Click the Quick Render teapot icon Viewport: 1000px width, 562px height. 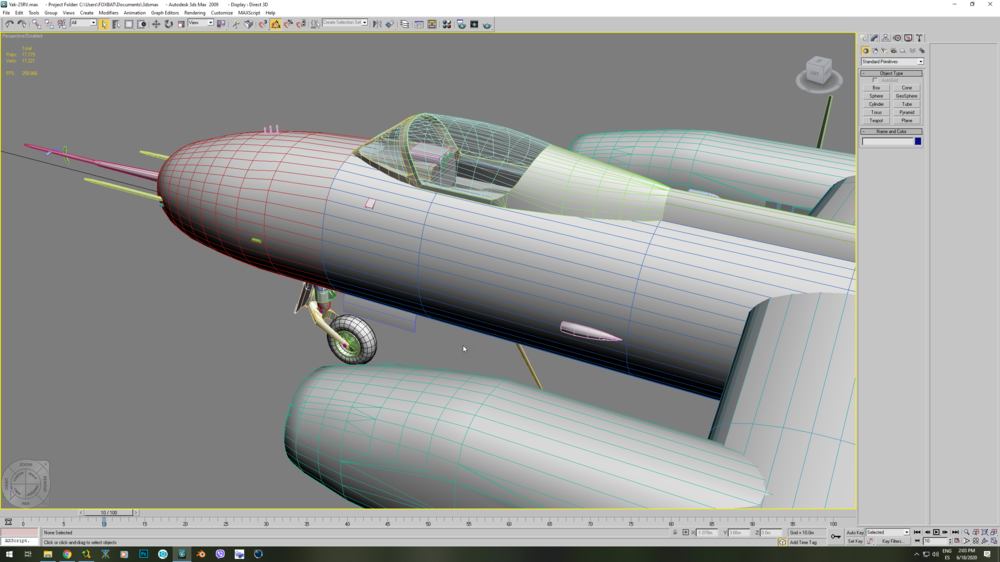click(x=487, y=24)
